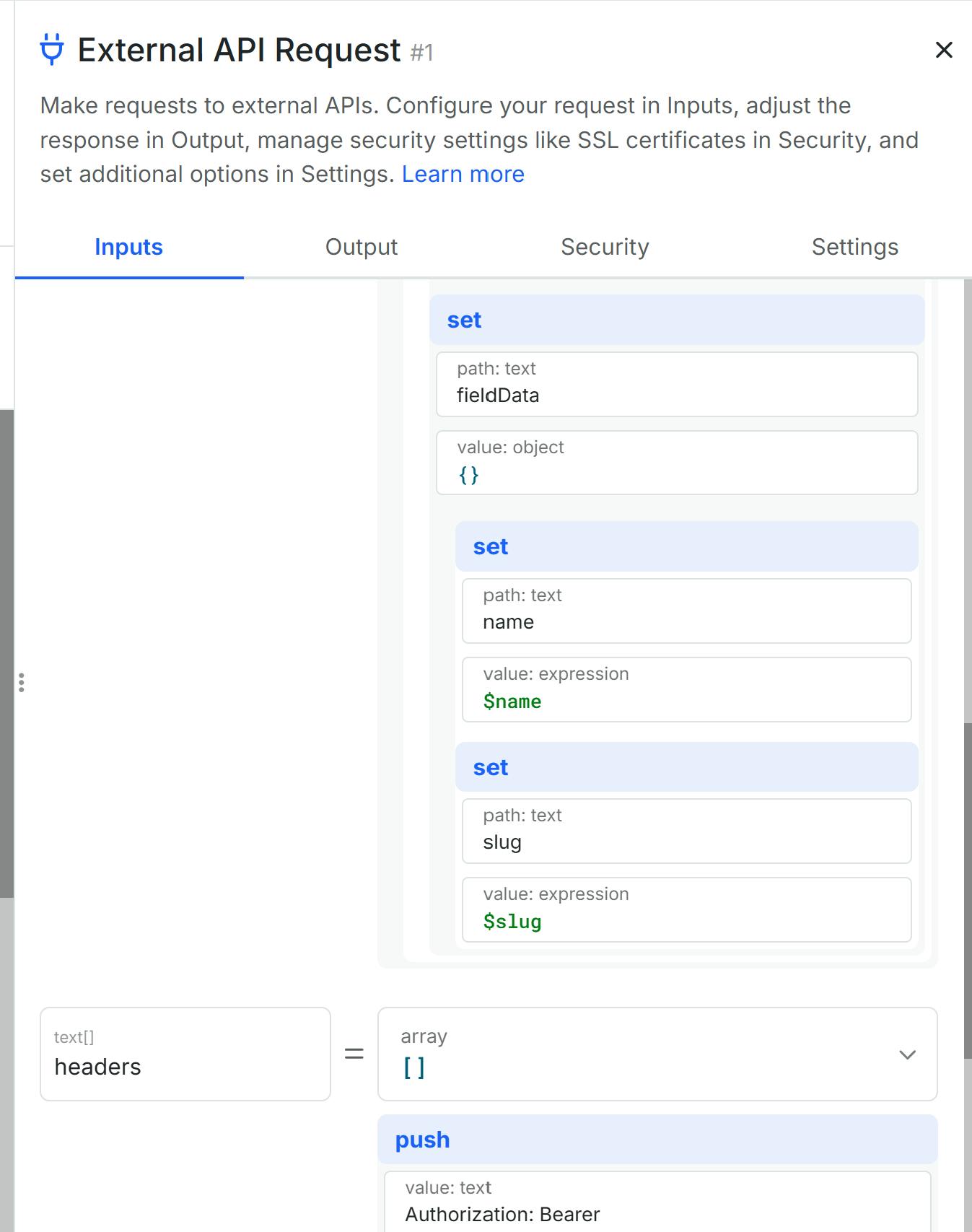972x1232 pixels.
Task: Close the External API Request panel
Action: (944, 50)
